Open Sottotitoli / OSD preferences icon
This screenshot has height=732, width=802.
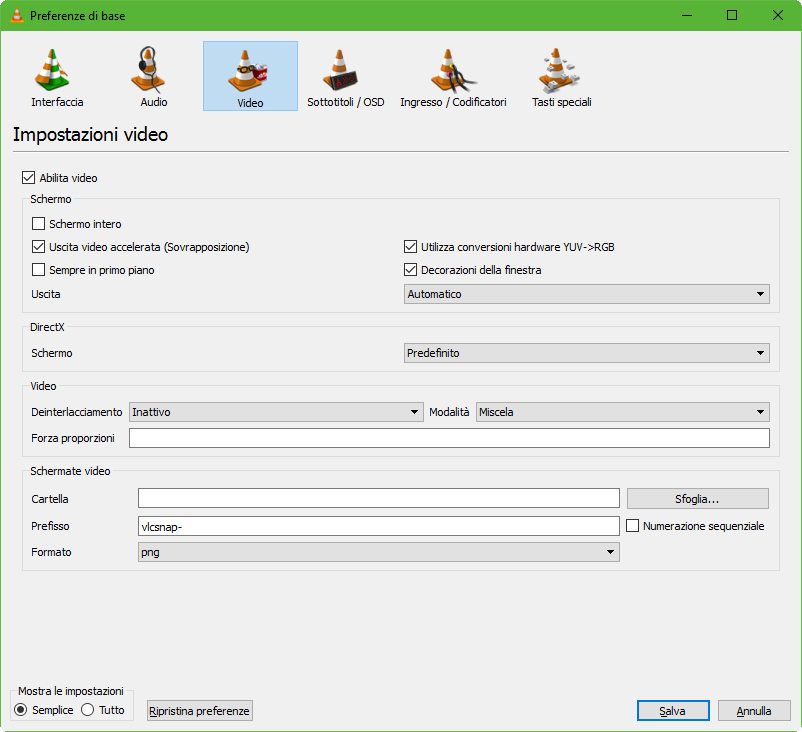[345, 71]
